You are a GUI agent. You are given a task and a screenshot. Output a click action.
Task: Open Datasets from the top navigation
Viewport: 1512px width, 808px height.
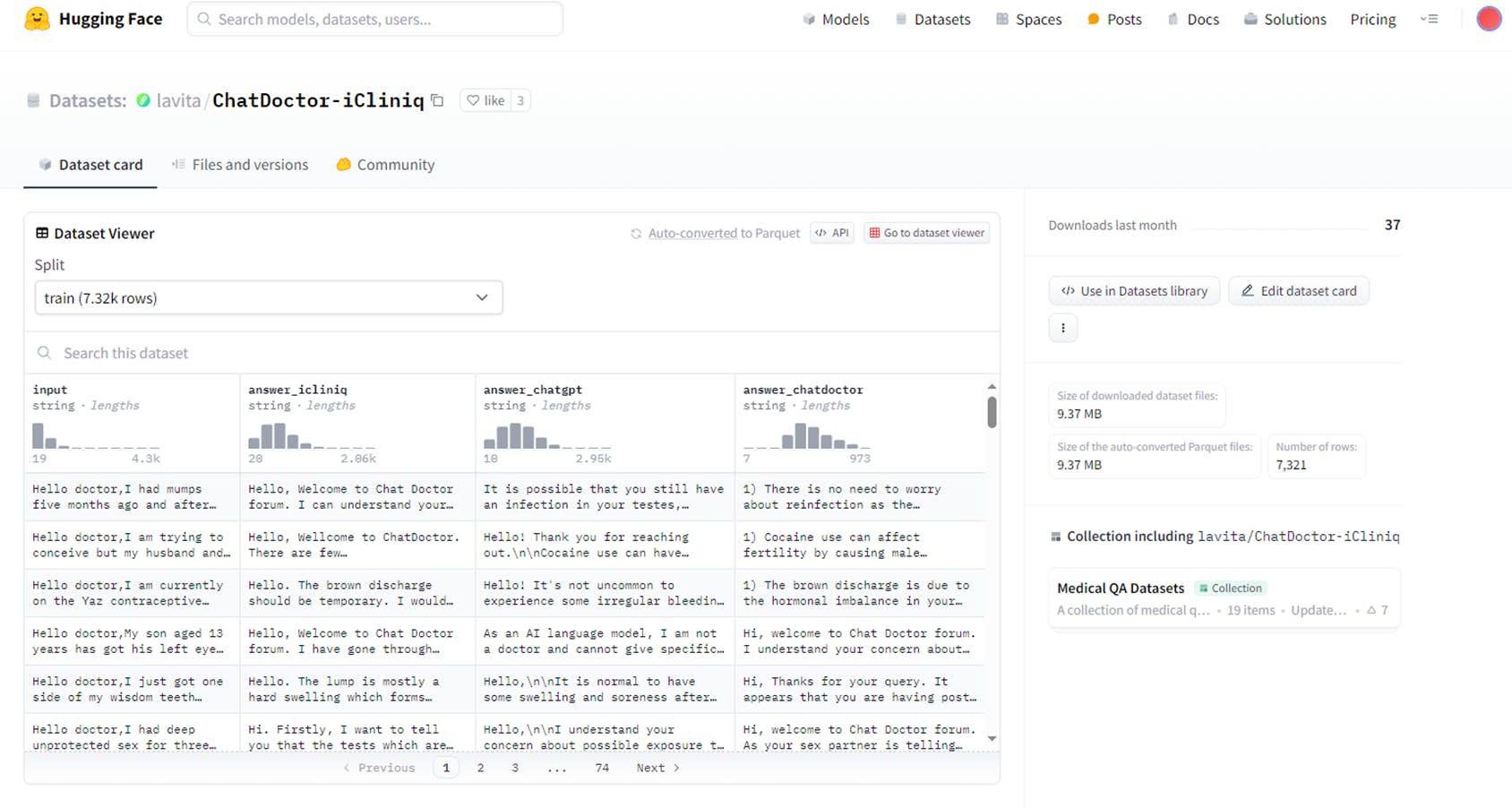coord(932,19)
